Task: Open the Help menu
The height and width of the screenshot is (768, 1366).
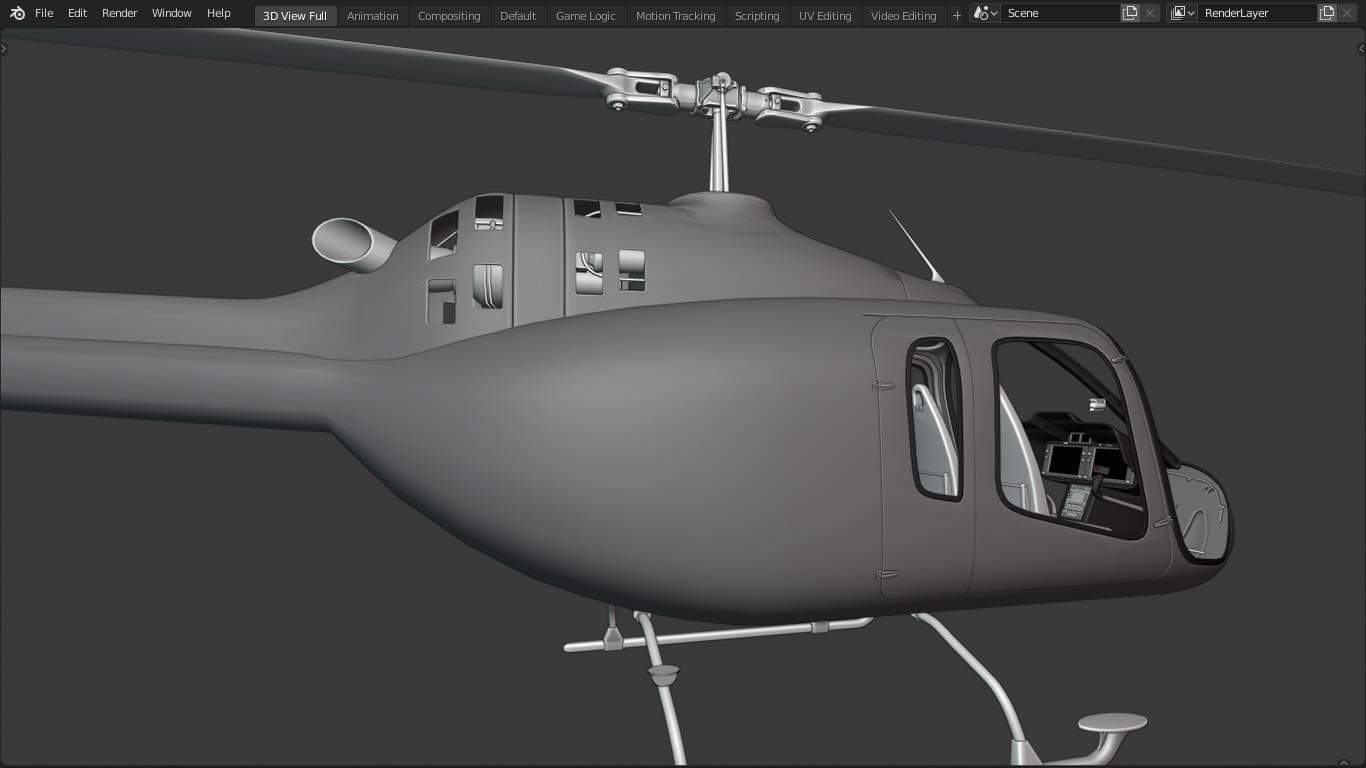Action: 219,13
